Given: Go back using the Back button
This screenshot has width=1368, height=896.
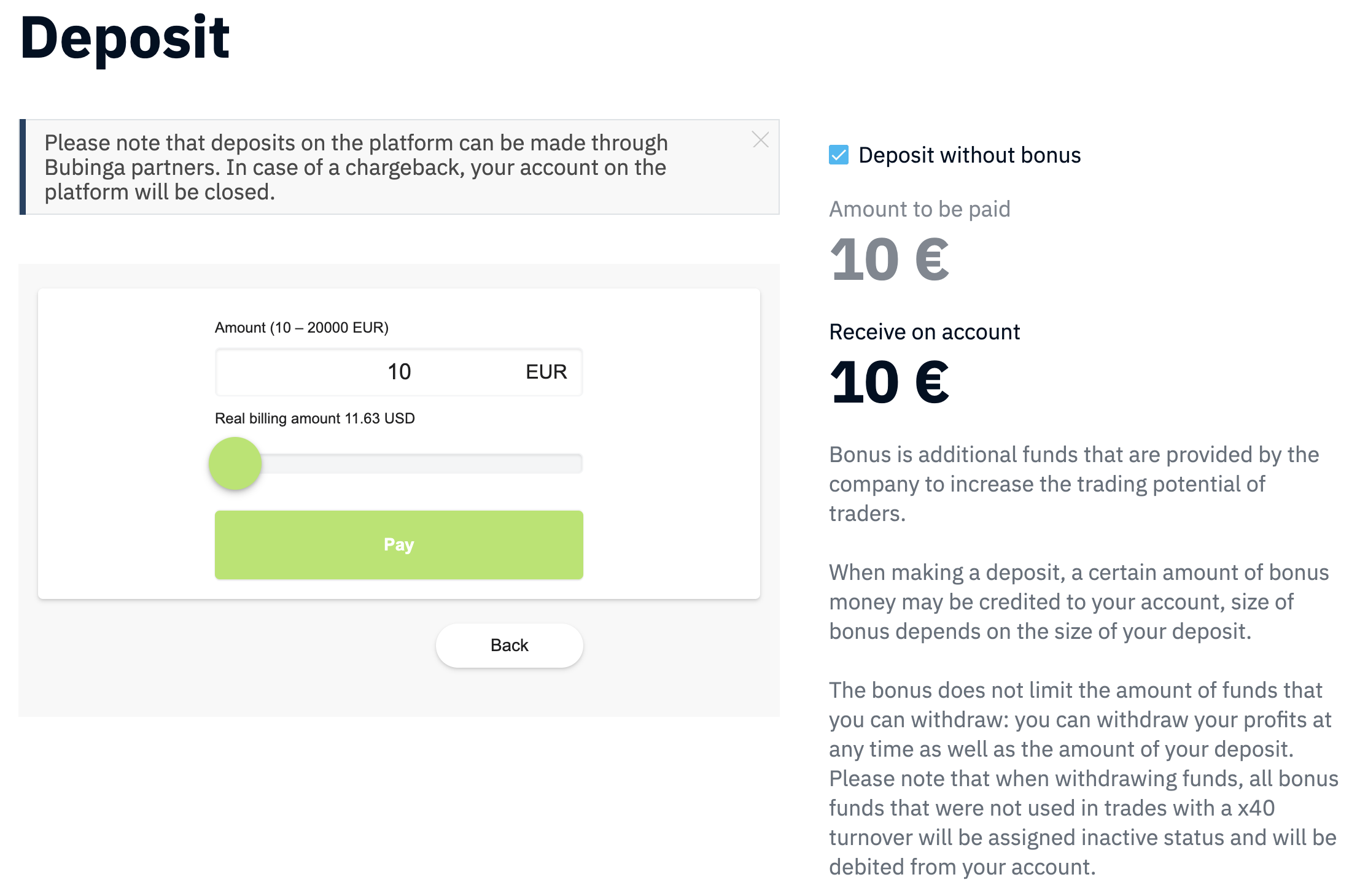Looking at the screenshot, I should pos(509,645).
